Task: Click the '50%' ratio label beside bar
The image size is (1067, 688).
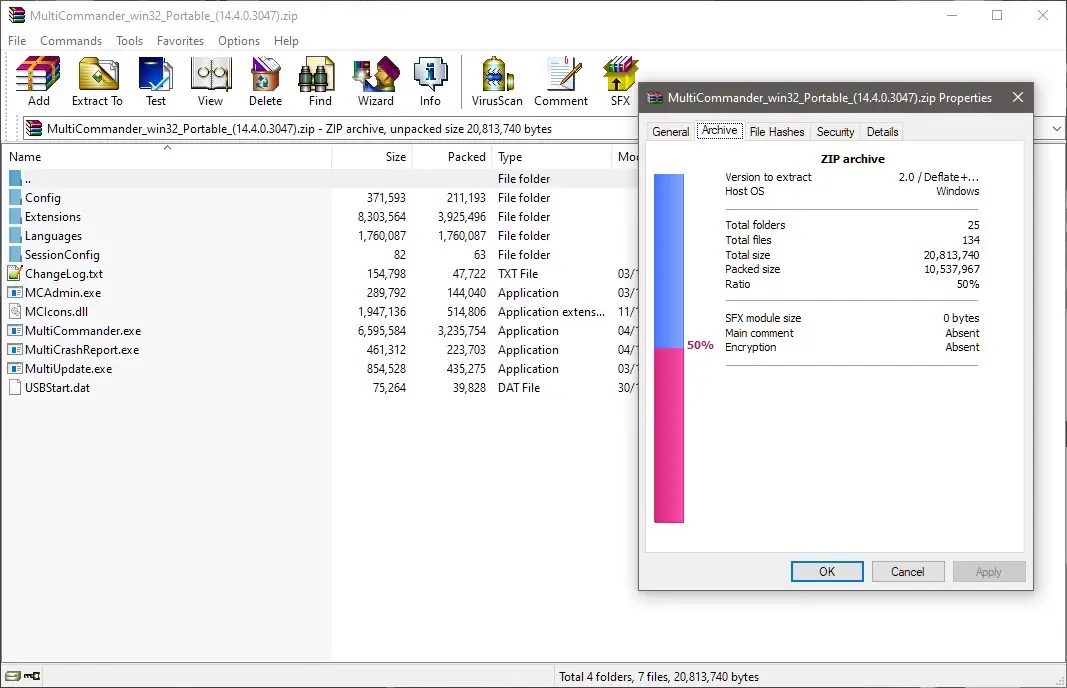Action: tap(700, 345)
